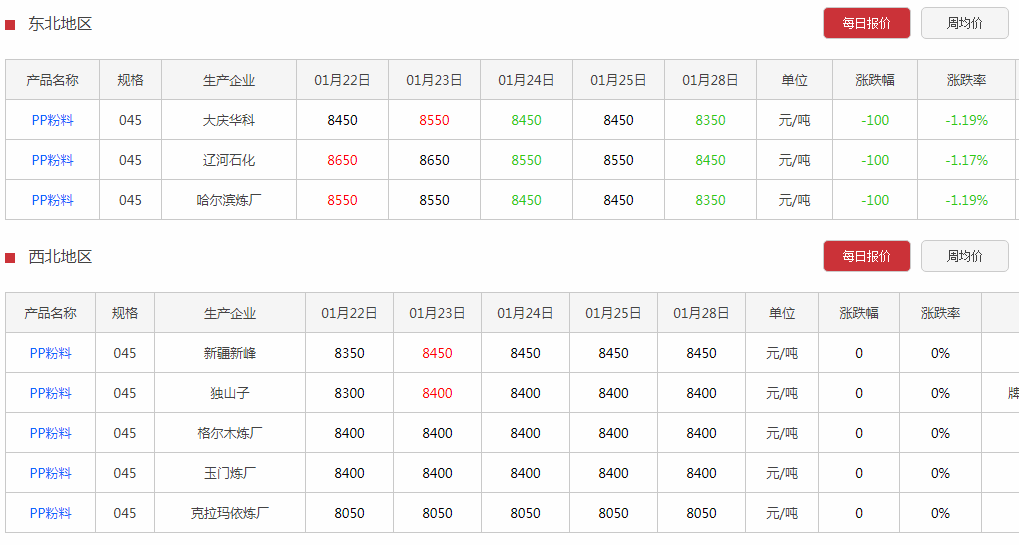The width and height of the screenshot is (1019, 545).
Task: Open PP粉料 link for 格尔木炼厂
Action: pos(50,433)
